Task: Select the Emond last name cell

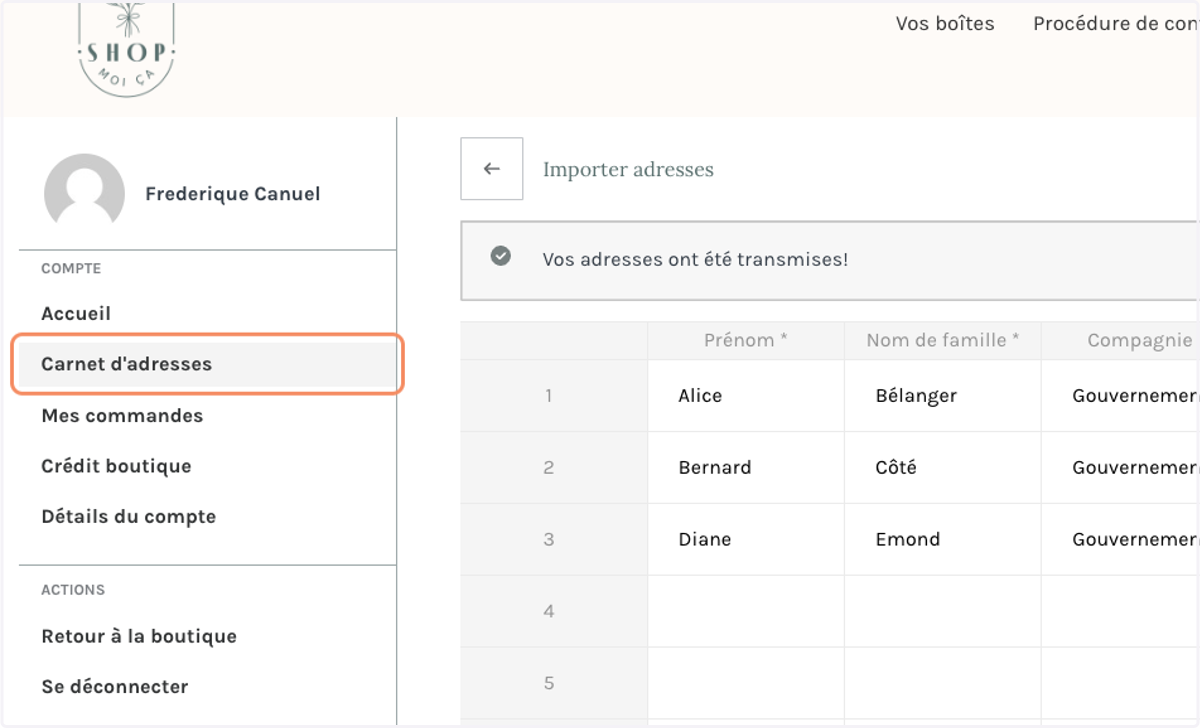Action: tap(943, 540)
